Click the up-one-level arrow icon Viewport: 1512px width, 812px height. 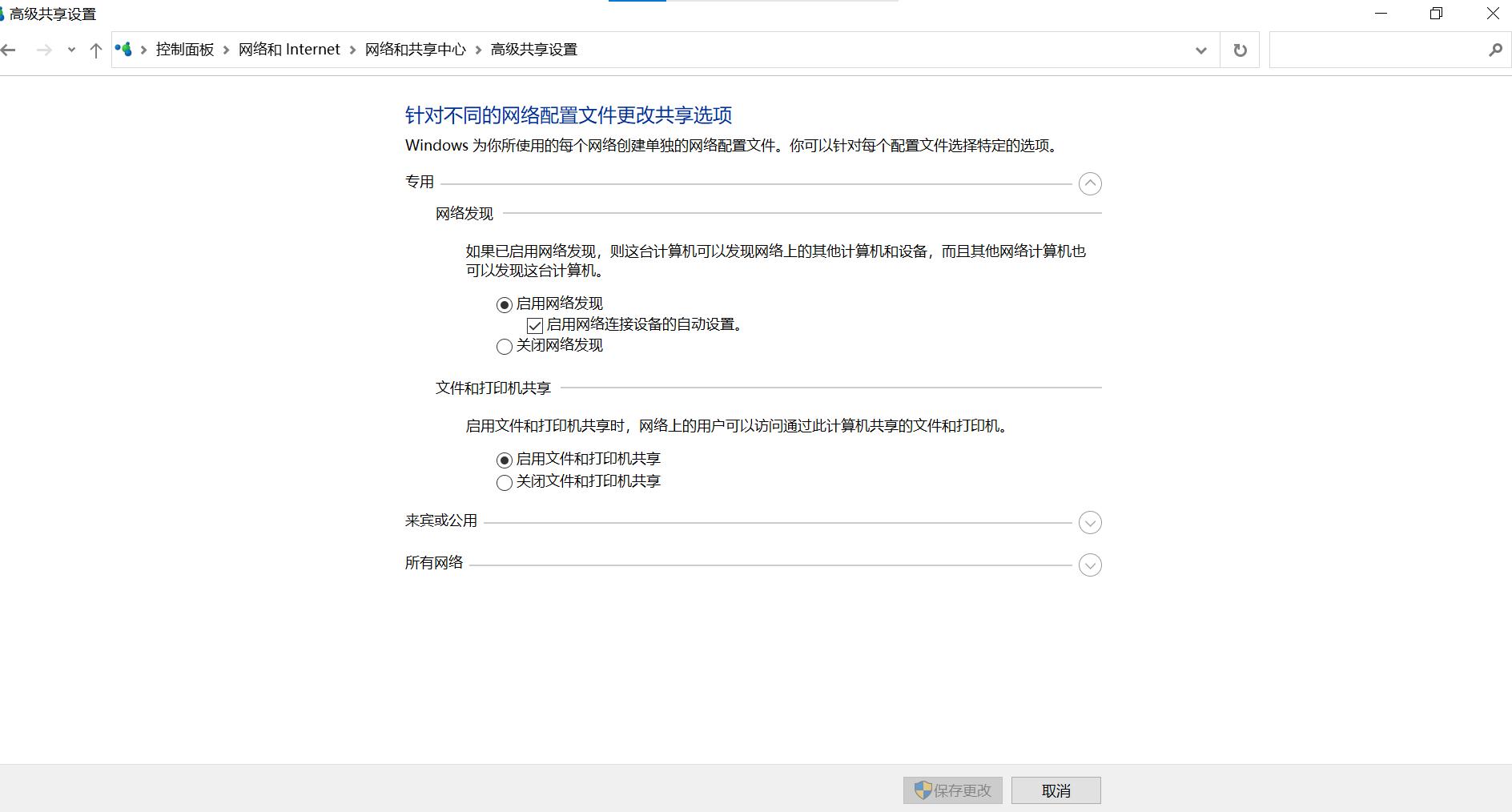click(95, 50)
